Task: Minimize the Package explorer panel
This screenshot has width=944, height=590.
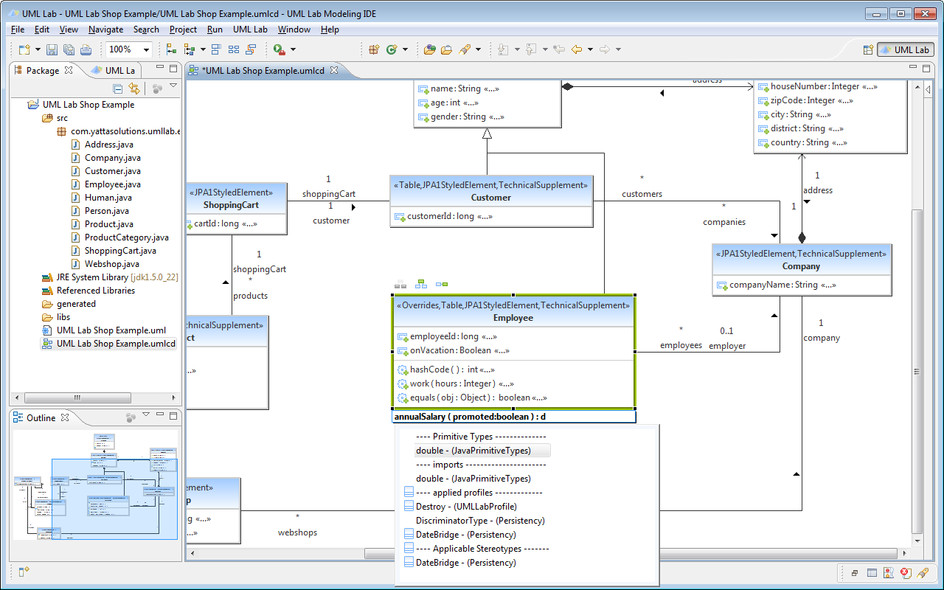Action: [160, 67]
